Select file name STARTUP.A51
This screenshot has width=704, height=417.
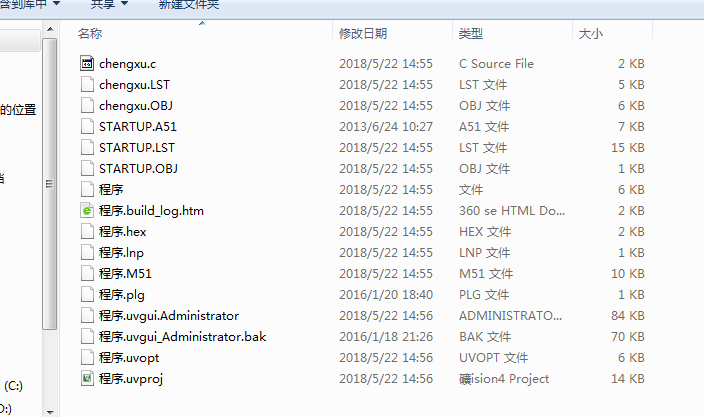[138, 127]
